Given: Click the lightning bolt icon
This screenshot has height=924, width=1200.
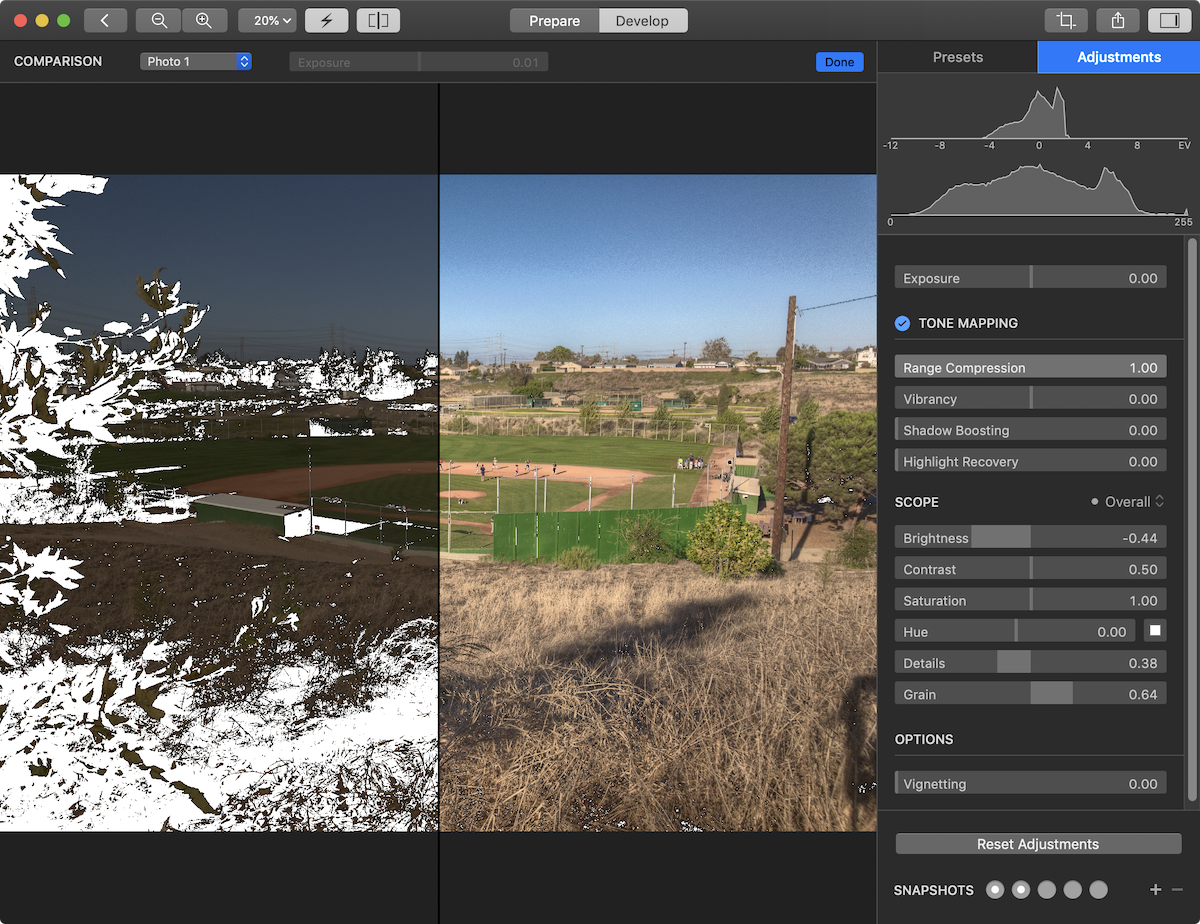Looking at the screenshot, I should coord(326,20).
